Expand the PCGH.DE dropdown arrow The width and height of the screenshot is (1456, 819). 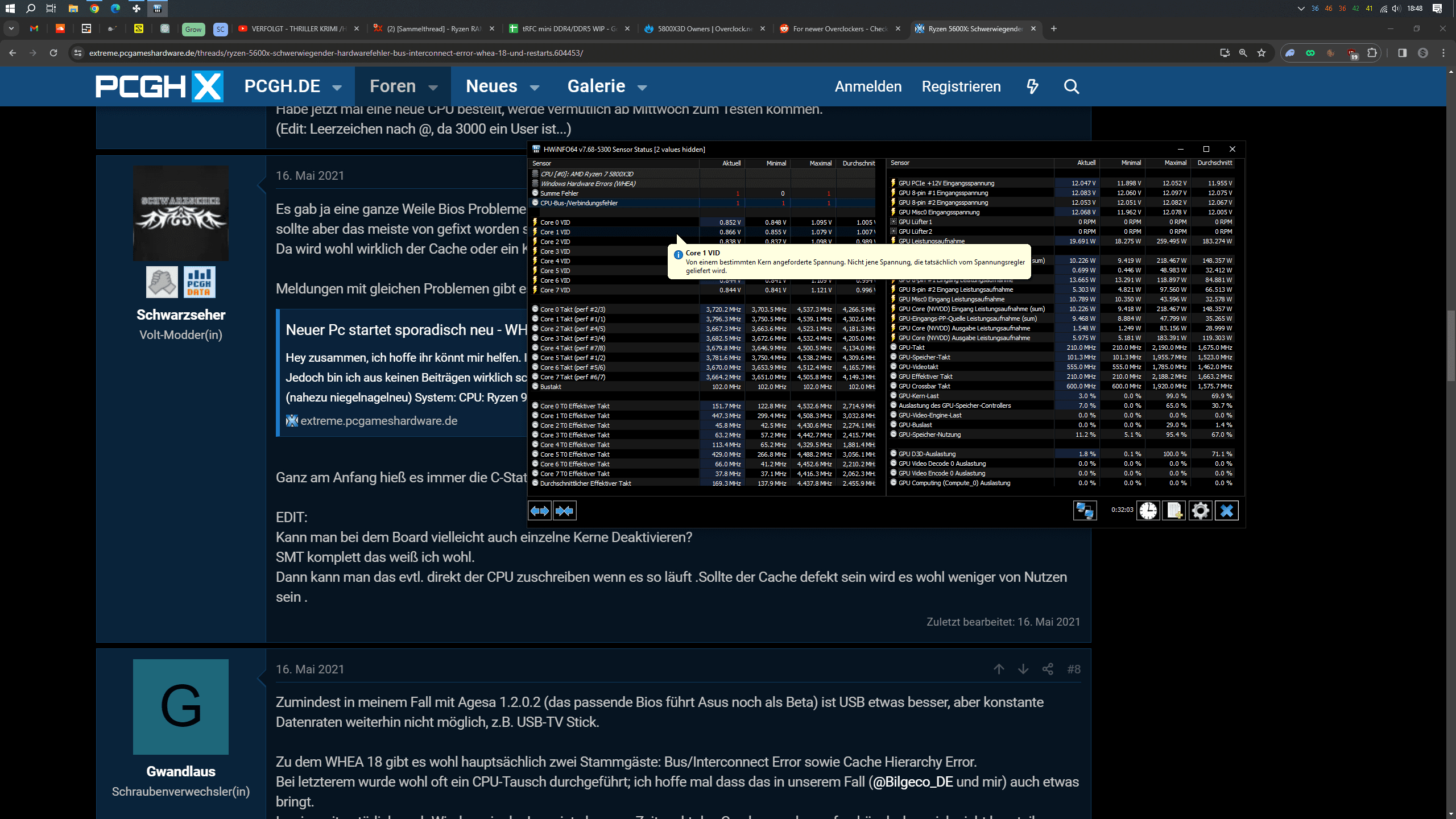(337, 88)
